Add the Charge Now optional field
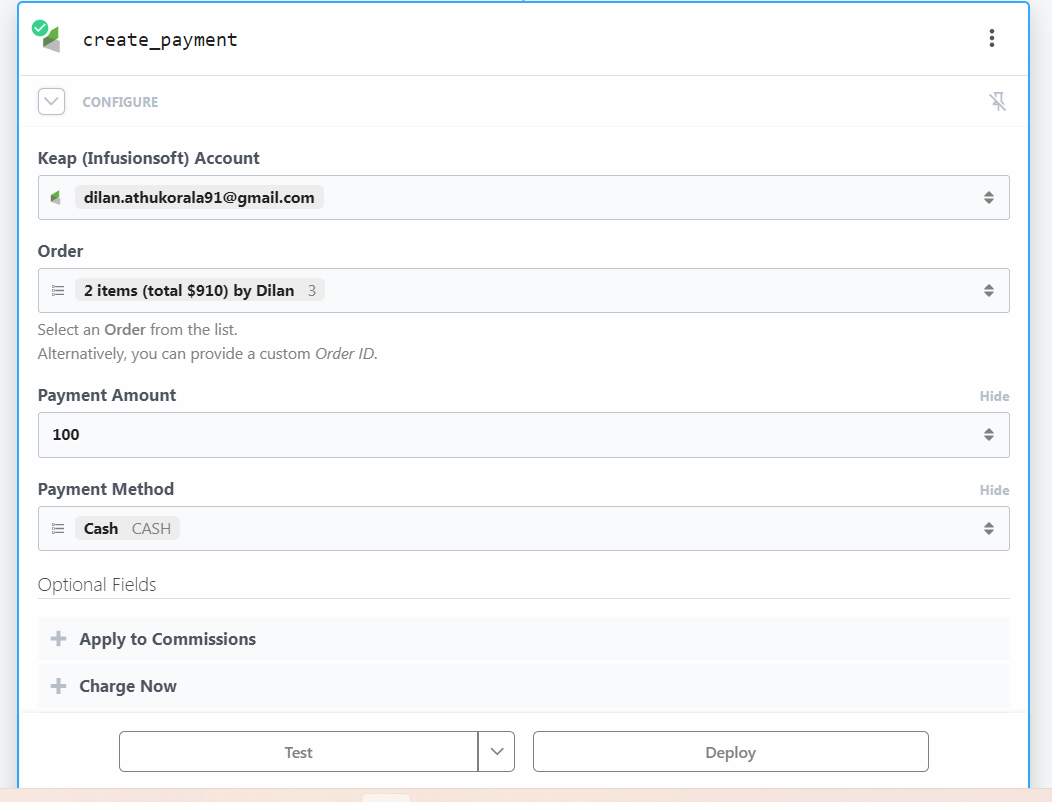This screenshot has width=1052, height=802. point(523,686)
